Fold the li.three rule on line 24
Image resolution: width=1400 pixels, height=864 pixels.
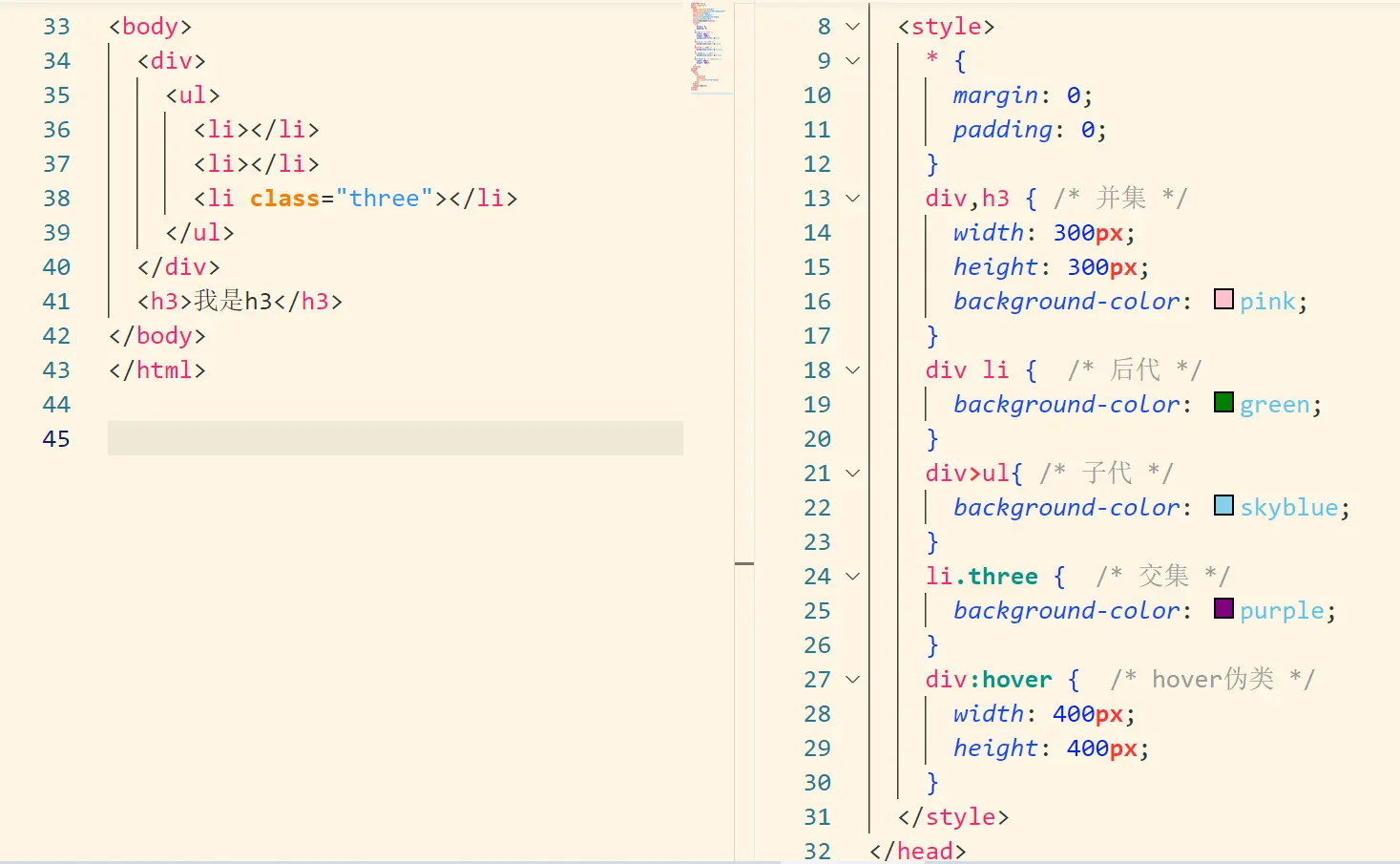(x=853, y=577)
